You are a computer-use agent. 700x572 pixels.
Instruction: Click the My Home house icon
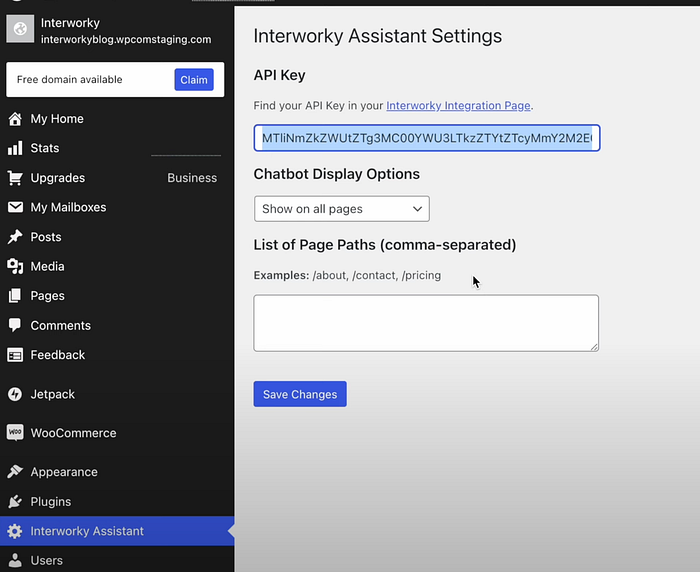click(x=15, y=119)
